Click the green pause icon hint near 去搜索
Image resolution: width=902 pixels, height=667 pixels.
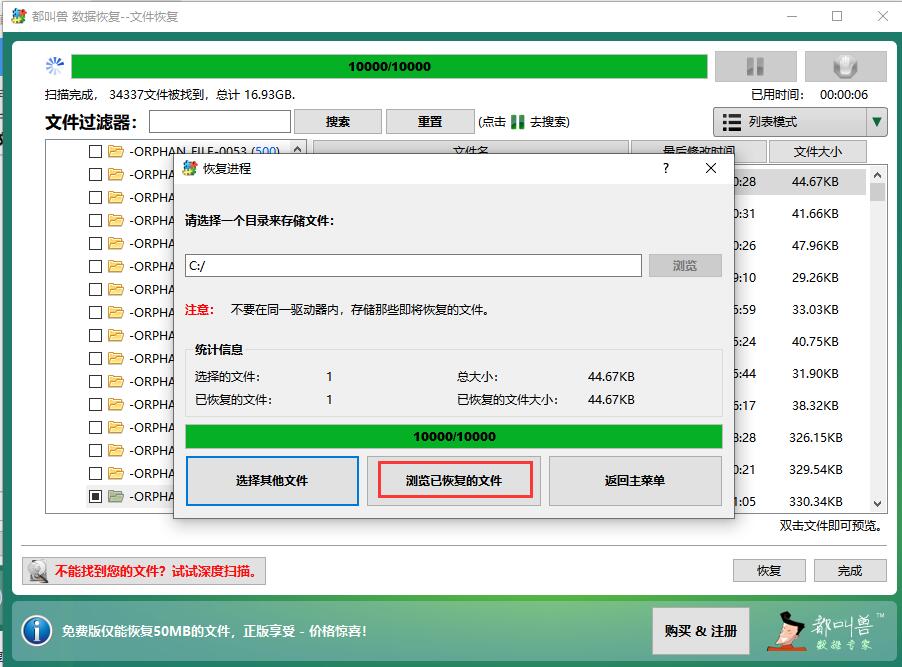click(x=518, y=122)
